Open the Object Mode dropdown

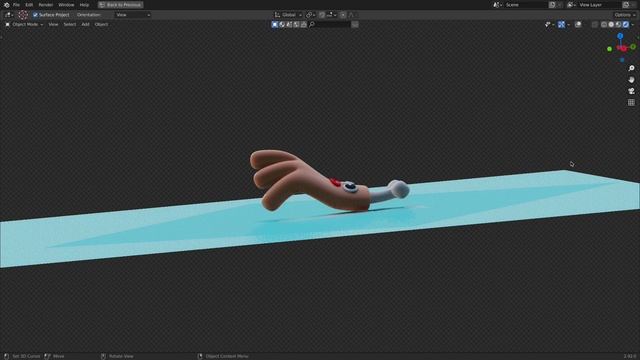(24, 24)
